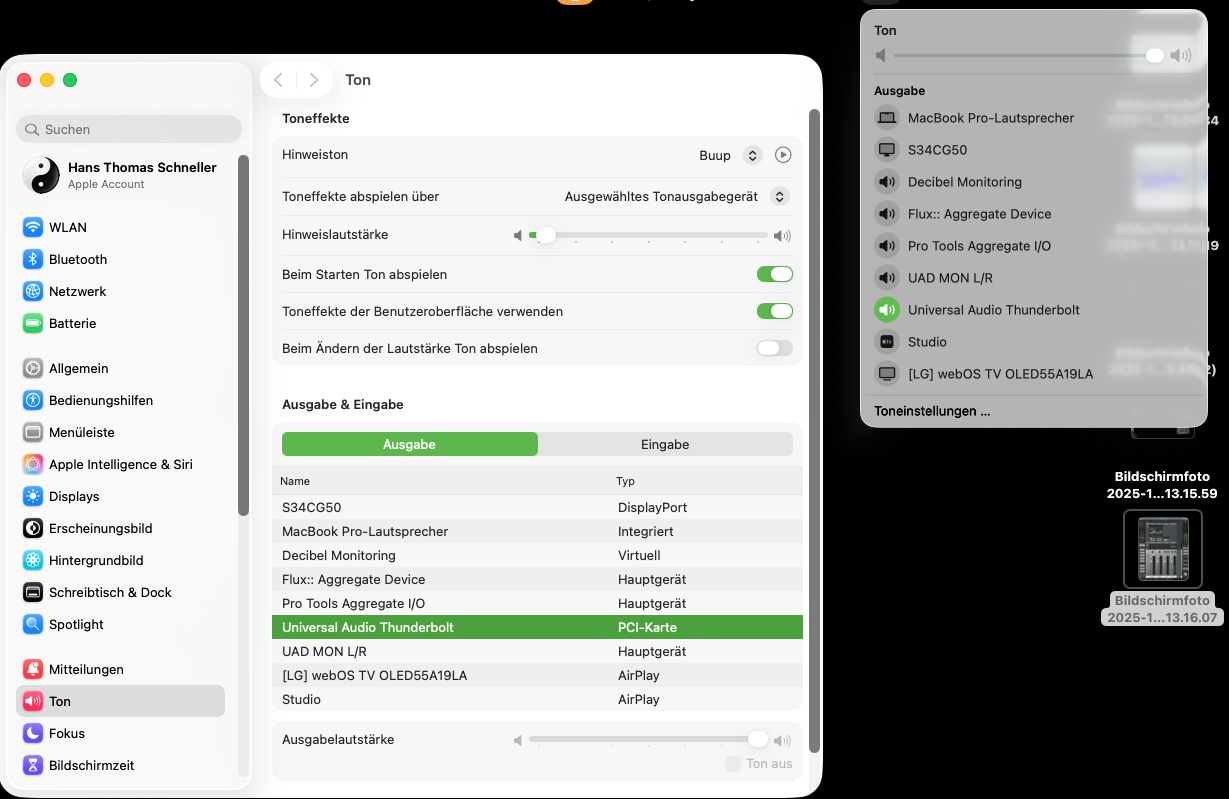Select Pro Tools Aggregate I/O table row

click(537, 603)
